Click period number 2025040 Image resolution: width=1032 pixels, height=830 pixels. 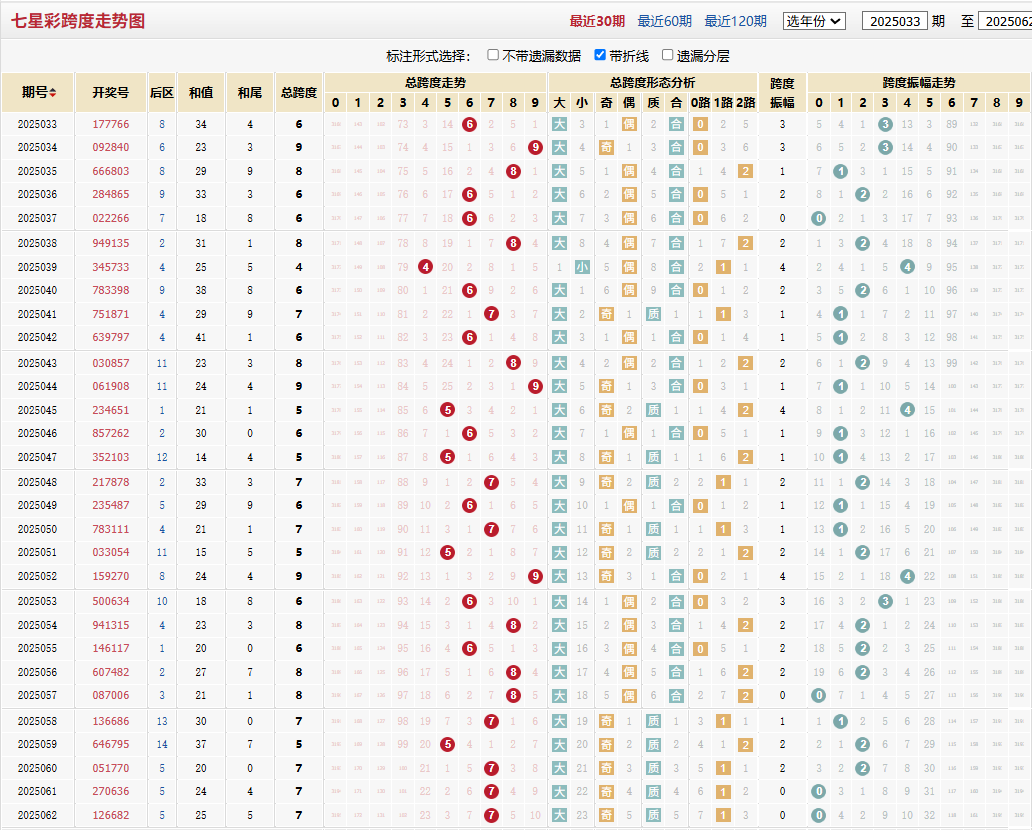pyautogui.click(x=38, y=290)
